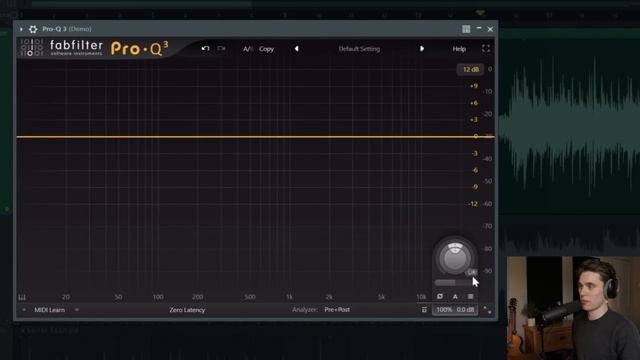Open plugin wrapper settings gear icon
The image size is (640, 360).
point(33,29)
